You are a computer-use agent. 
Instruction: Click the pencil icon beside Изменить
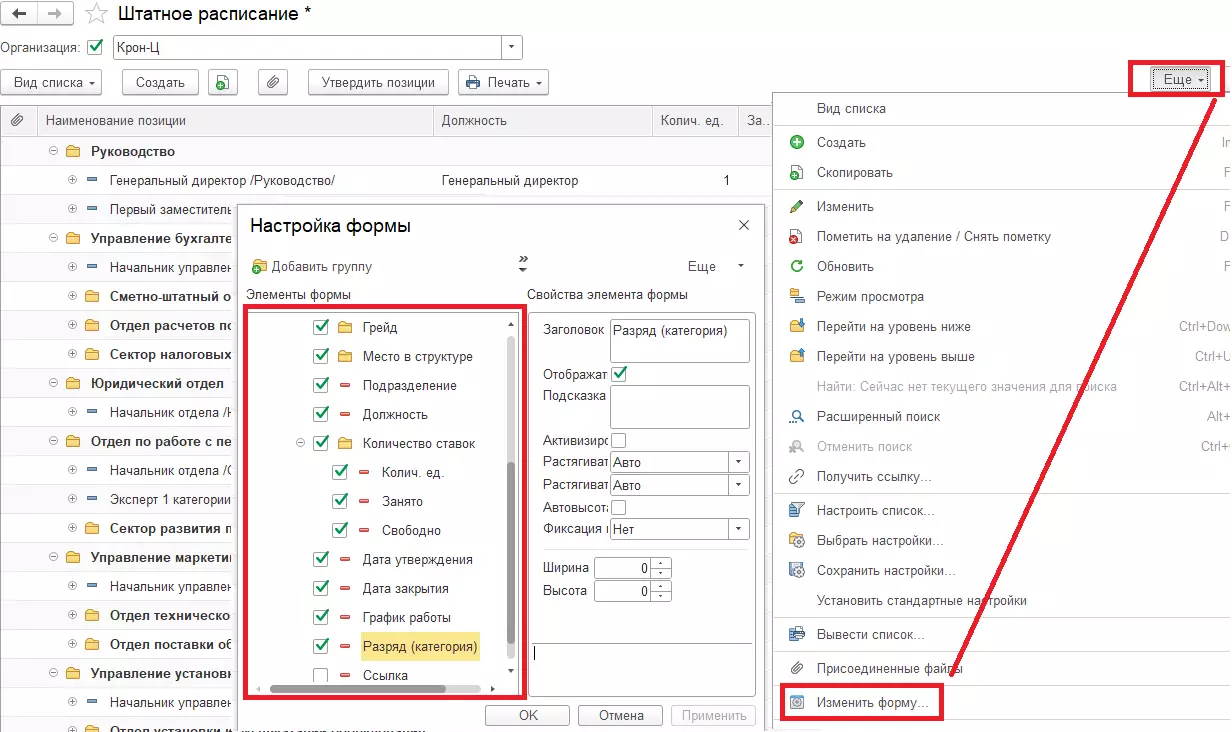point(797,206)
